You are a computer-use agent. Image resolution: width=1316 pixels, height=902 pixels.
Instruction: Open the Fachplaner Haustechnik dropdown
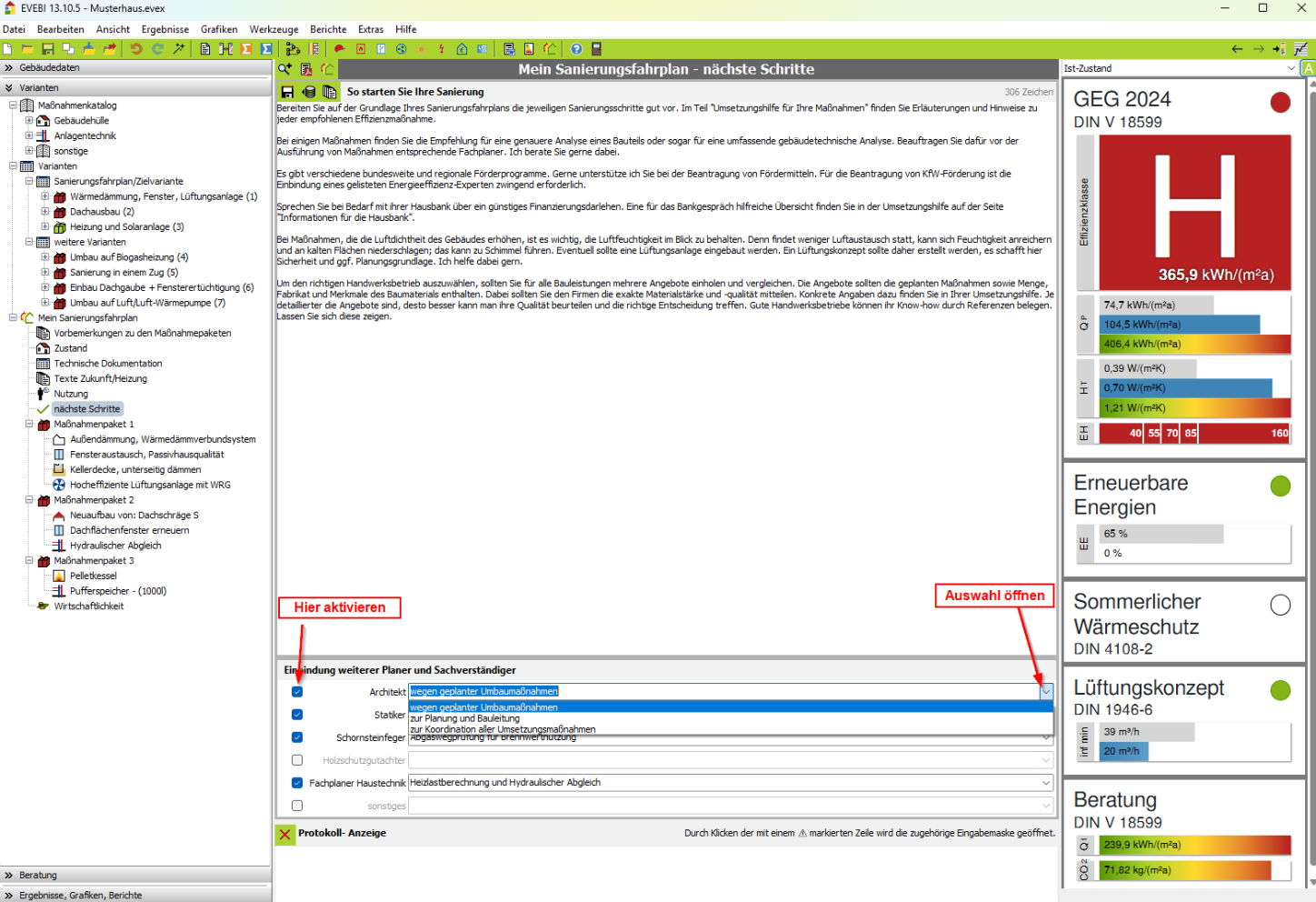(1046, 783)
